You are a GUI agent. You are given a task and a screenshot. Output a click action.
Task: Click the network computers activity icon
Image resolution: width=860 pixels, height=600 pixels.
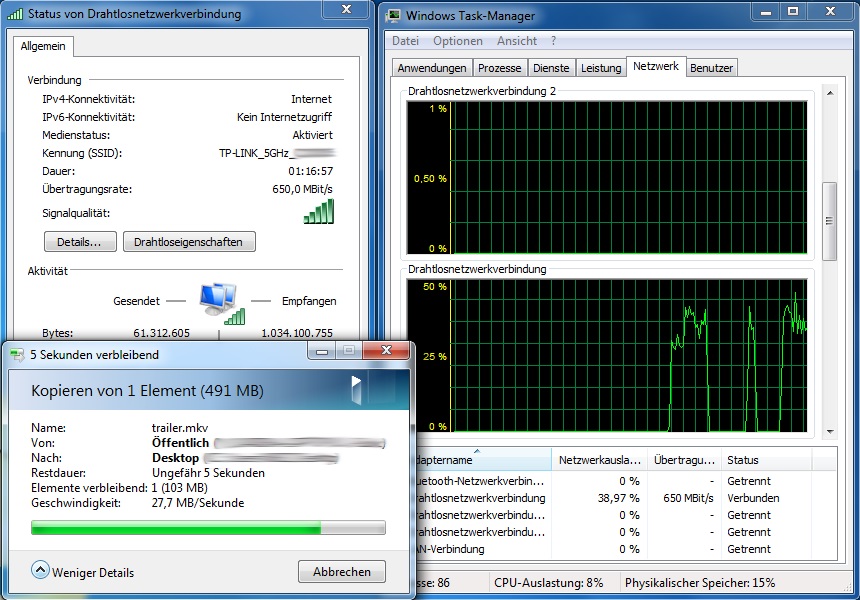222,303
